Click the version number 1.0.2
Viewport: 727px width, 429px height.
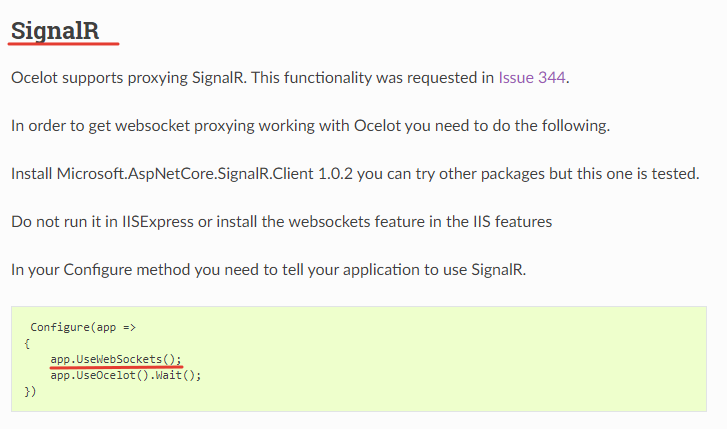(335, 173)
